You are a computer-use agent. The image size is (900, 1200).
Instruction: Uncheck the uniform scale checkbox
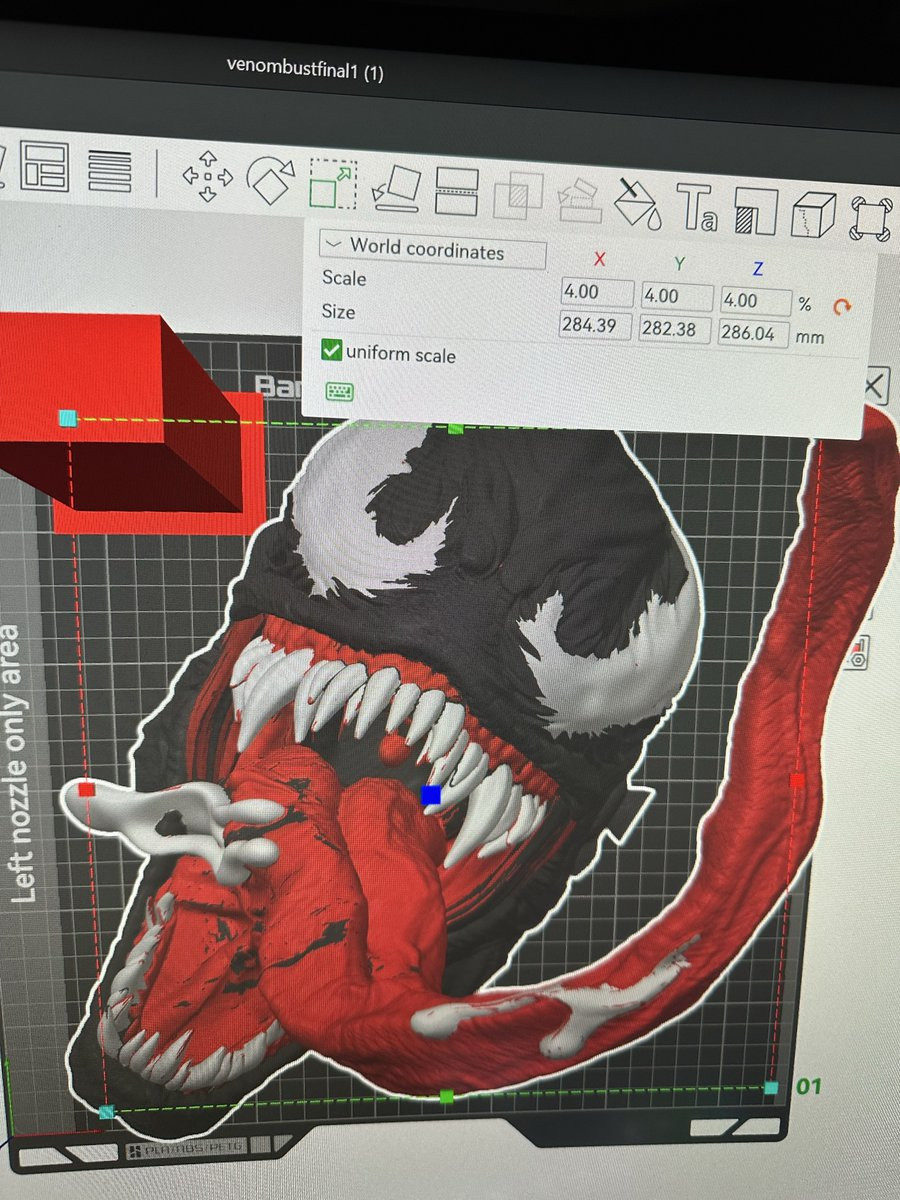pyautogui.click(x=332, y=351)
